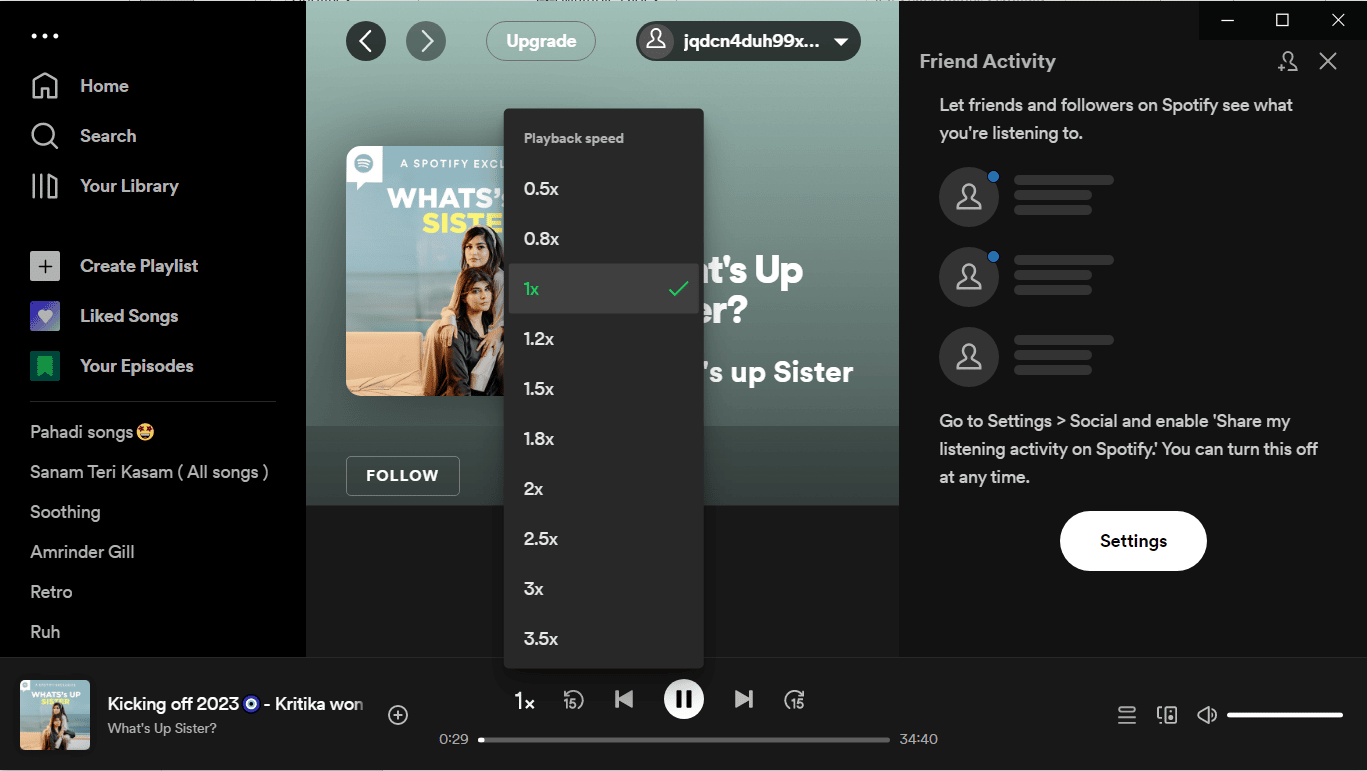This screenshot has width=1367, height=771.
Task: Open connect to a device
Action: coord(1167,715)
